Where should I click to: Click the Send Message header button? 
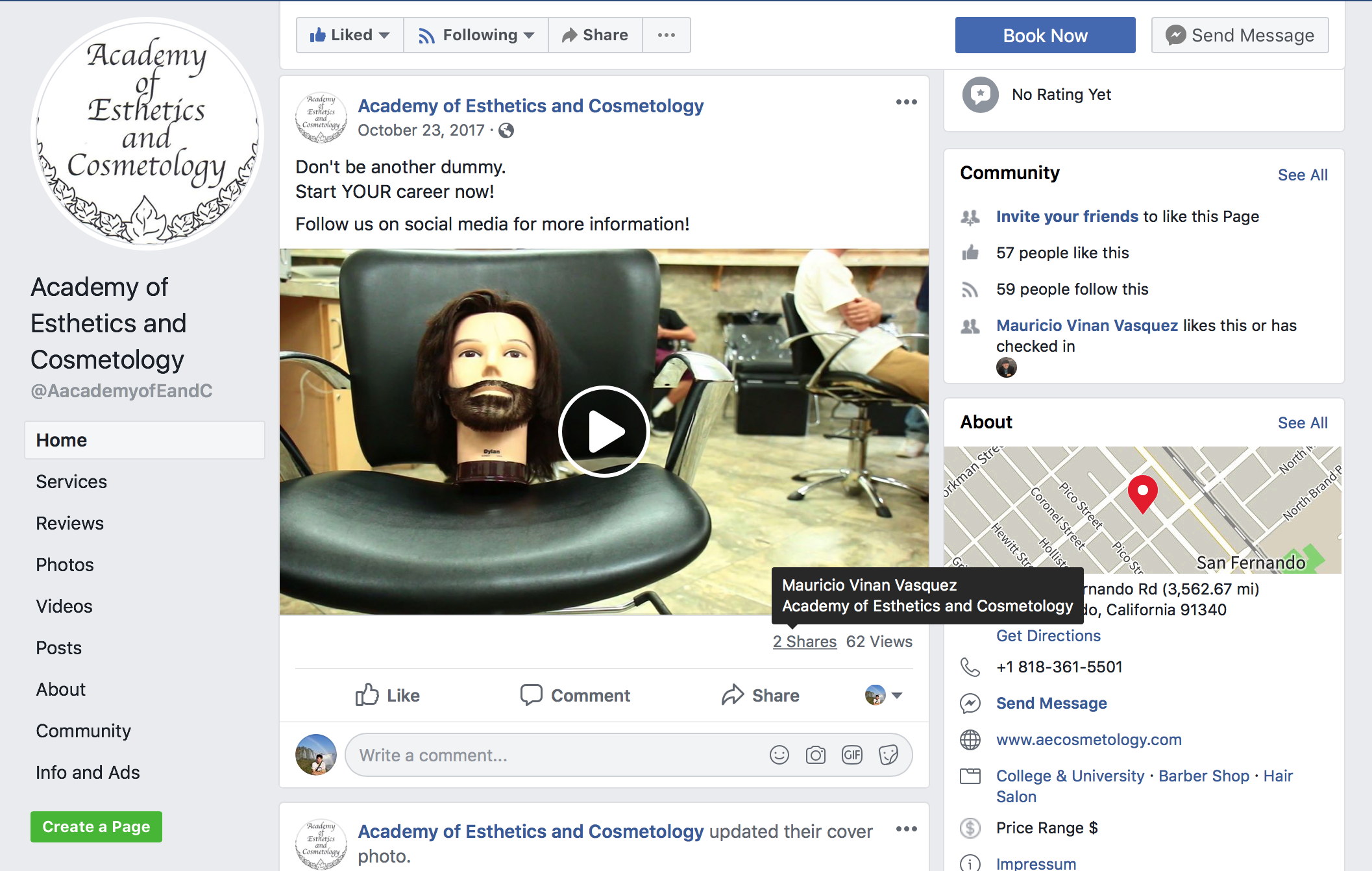pyautogui.click(x=1240, y=35)
